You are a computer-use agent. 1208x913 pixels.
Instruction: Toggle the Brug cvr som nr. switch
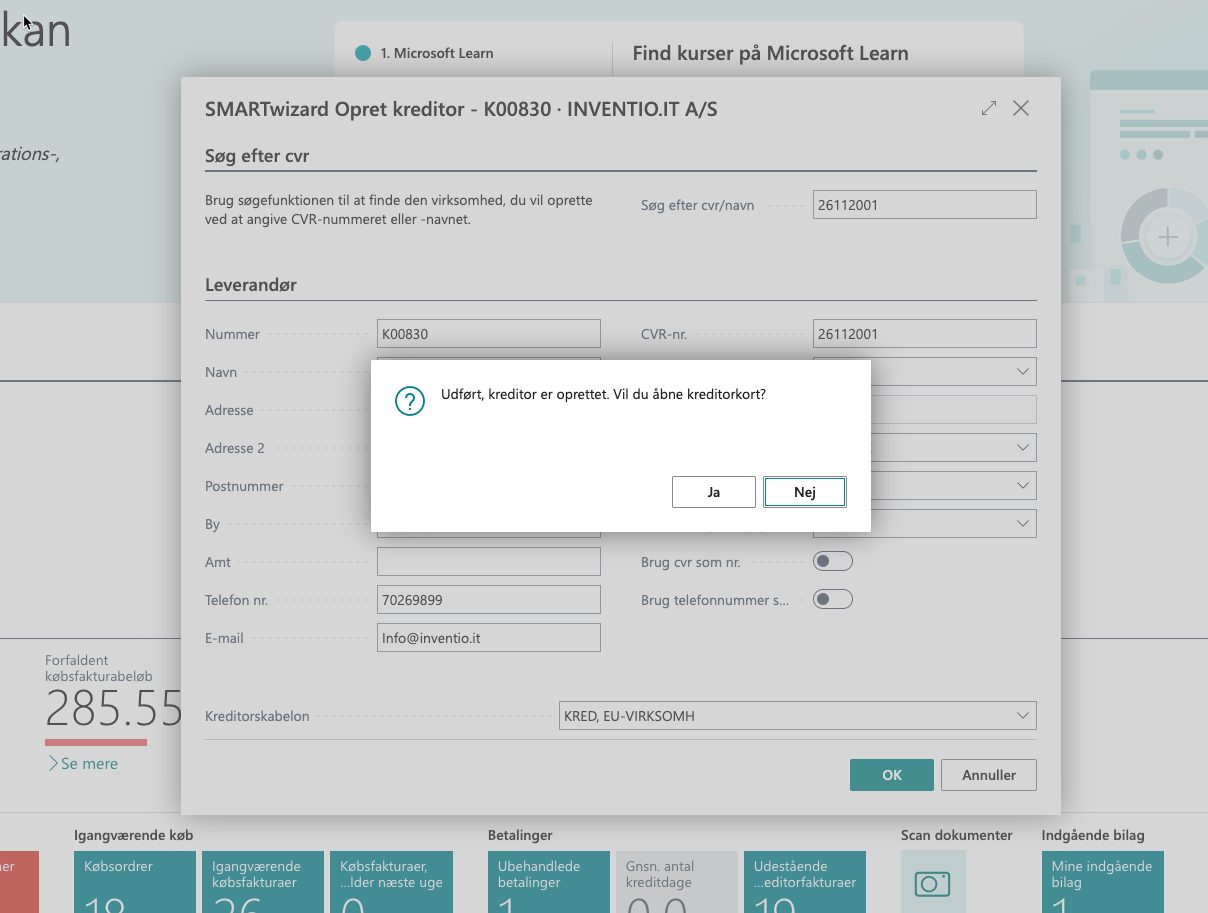832,562
